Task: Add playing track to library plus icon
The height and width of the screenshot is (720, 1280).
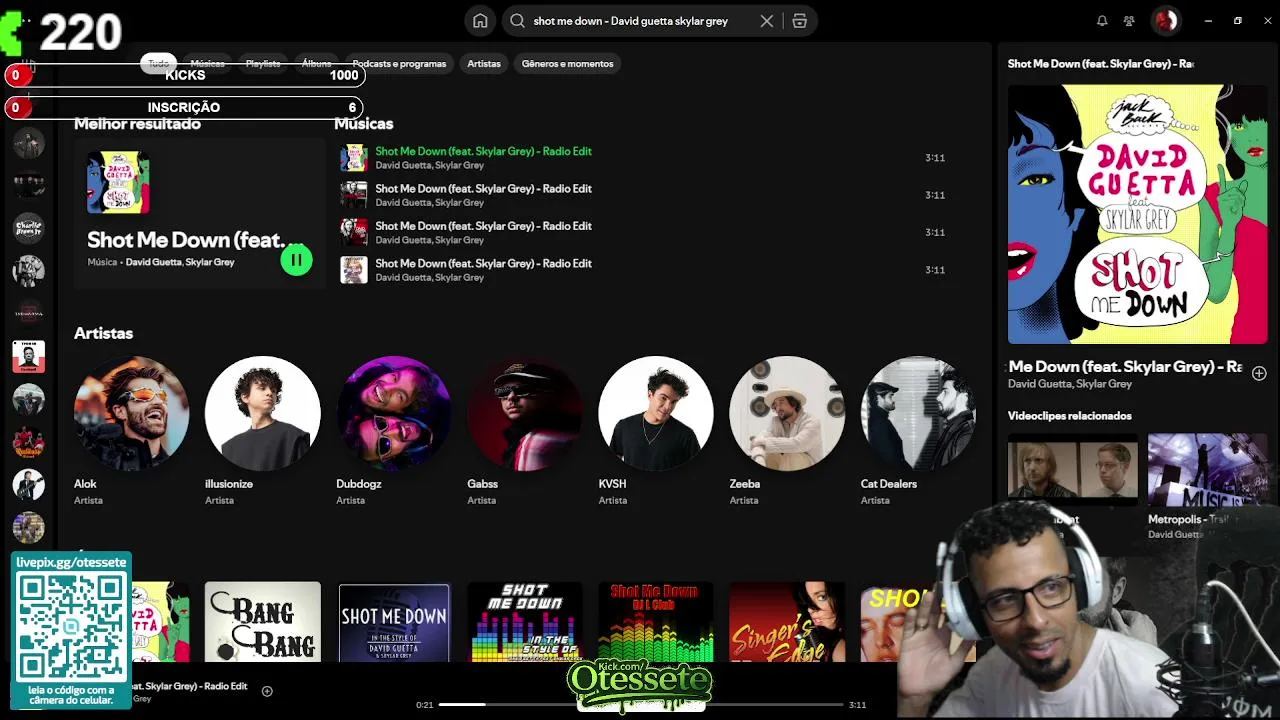Action: pyautogui.click(x=1259, y=373)
